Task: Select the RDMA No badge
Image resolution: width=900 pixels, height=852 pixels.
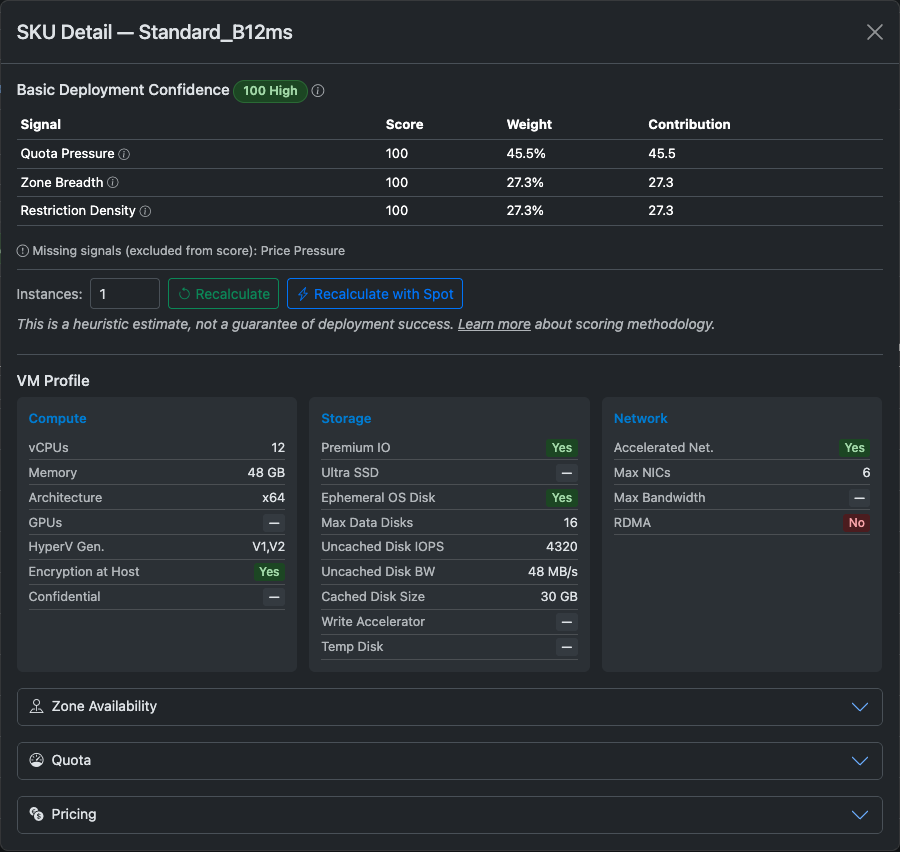Action: click(858, 522)
